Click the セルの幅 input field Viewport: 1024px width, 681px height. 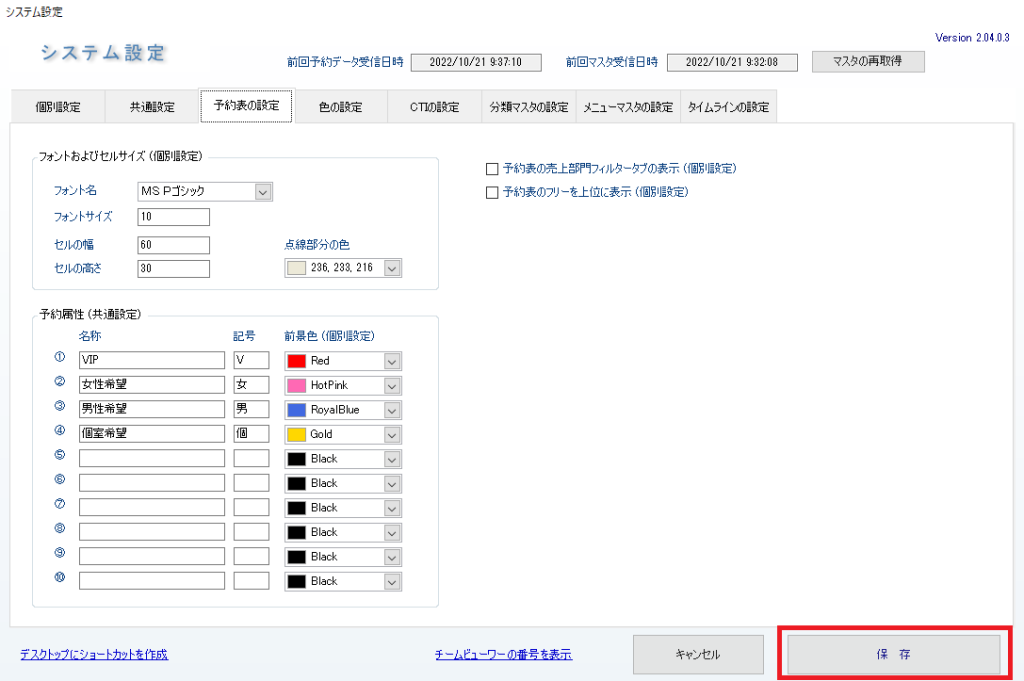pos(173,245)
